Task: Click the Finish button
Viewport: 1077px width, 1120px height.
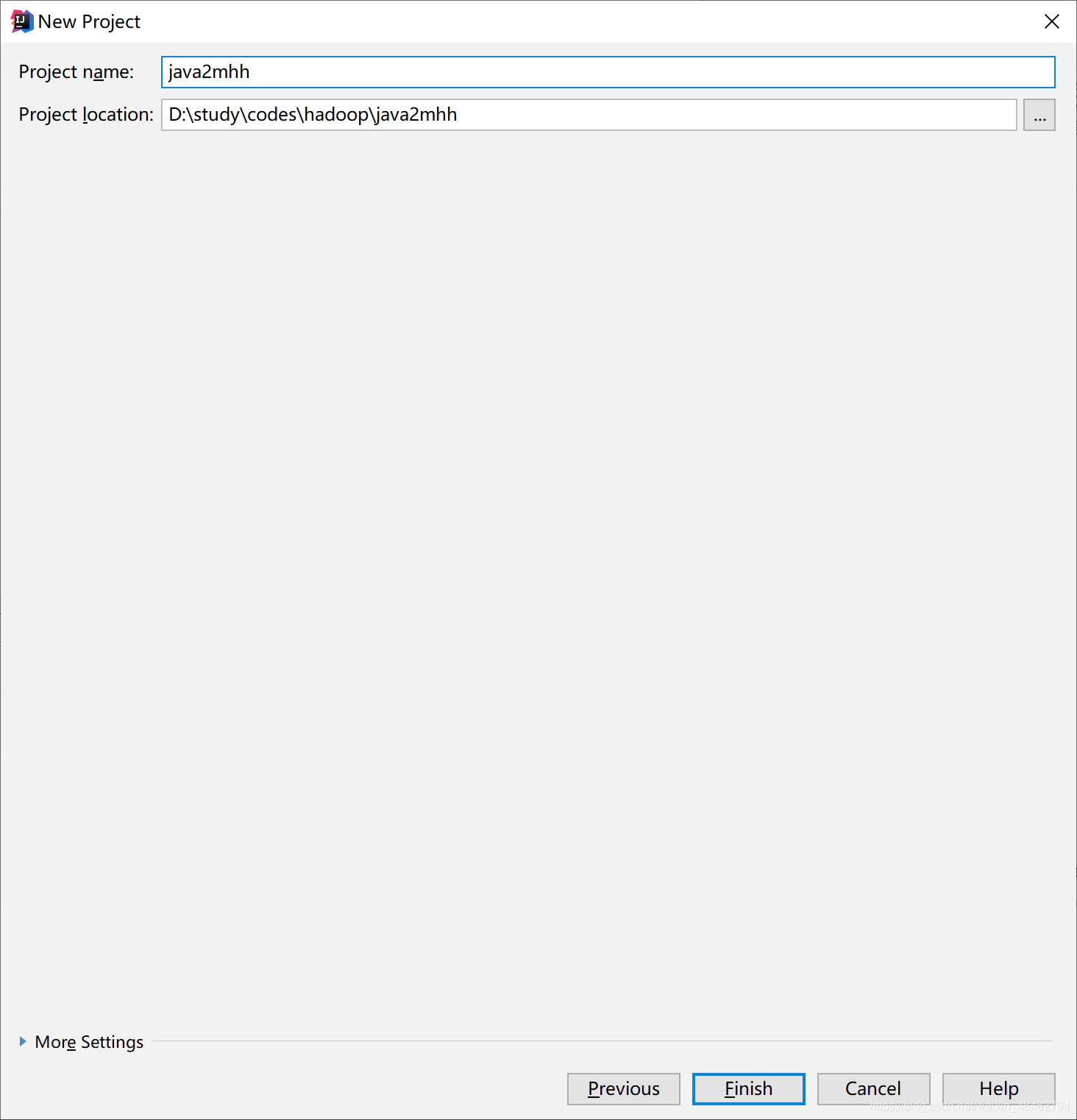Action: click(748, 1088)
